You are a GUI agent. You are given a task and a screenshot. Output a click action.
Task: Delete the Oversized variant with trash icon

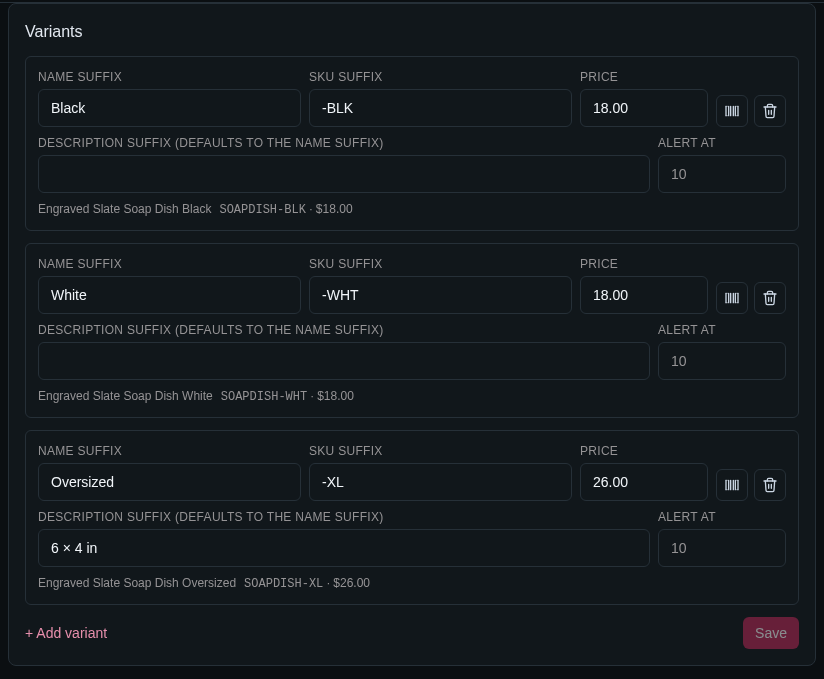point(769,485)
